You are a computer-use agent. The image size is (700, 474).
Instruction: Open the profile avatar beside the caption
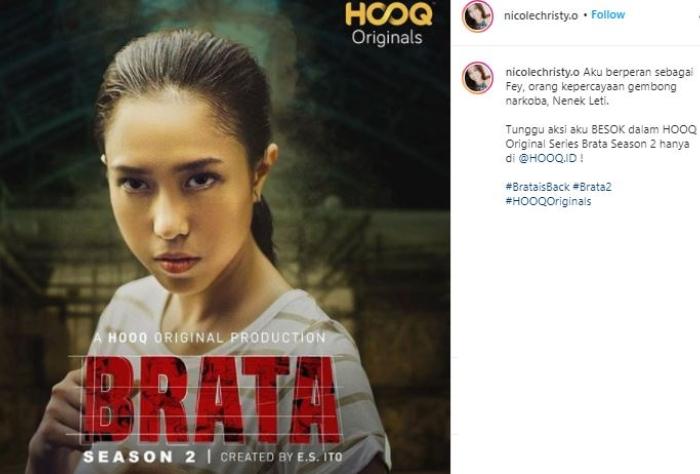[x=478, y=78]
